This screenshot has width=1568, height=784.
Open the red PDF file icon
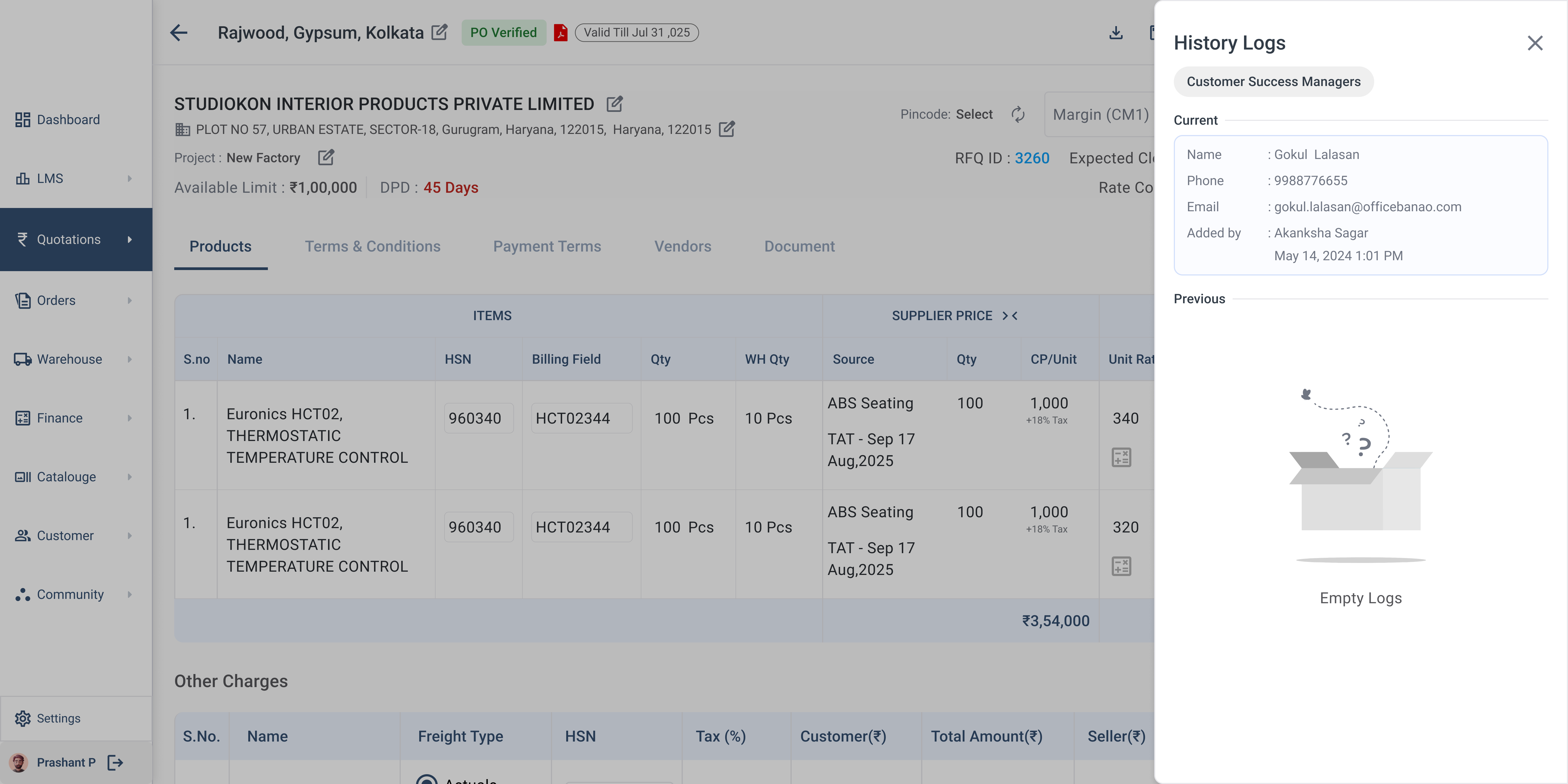(x=561, y=32)
